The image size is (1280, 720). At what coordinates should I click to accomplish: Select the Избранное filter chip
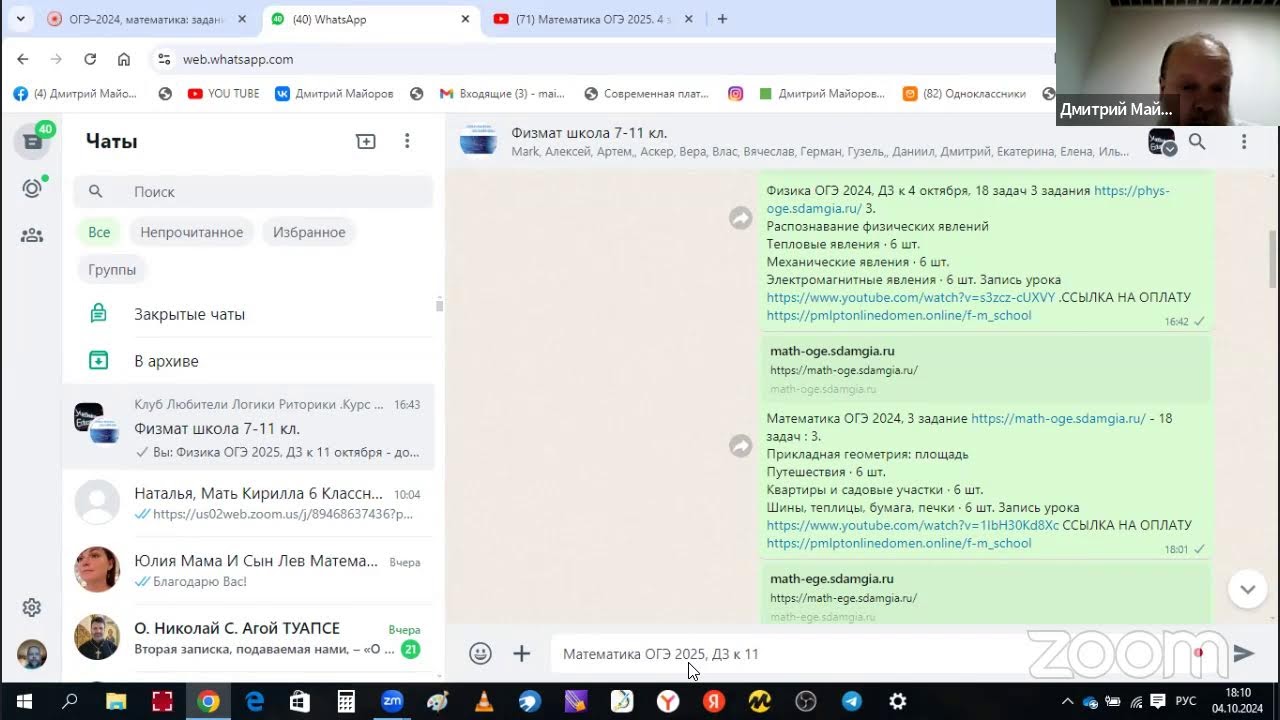[309, 232]
